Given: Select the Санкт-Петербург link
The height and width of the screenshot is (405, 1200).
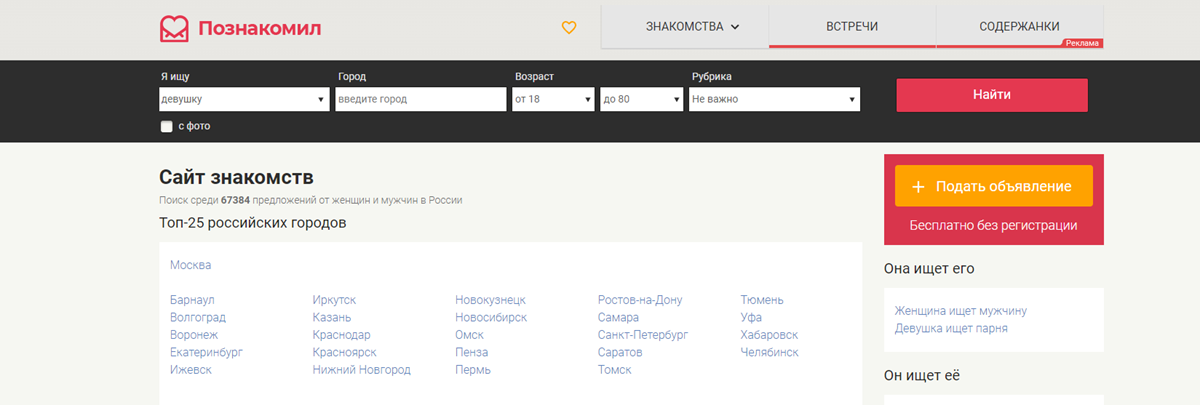Looking at the screenshot, I should click(642, 335).
